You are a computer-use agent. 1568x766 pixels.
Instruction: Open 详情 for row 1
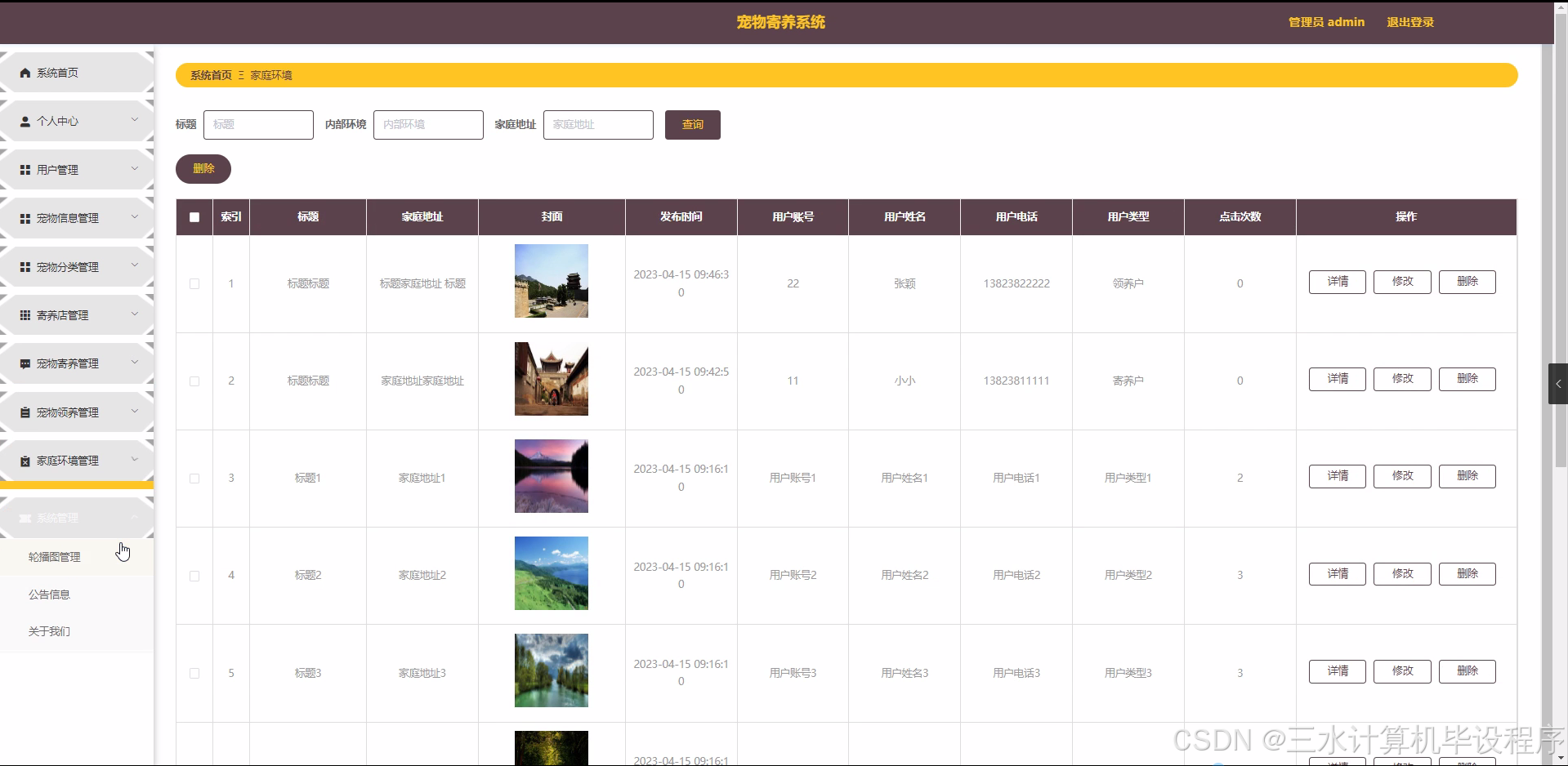click(x=1338, y=282)
